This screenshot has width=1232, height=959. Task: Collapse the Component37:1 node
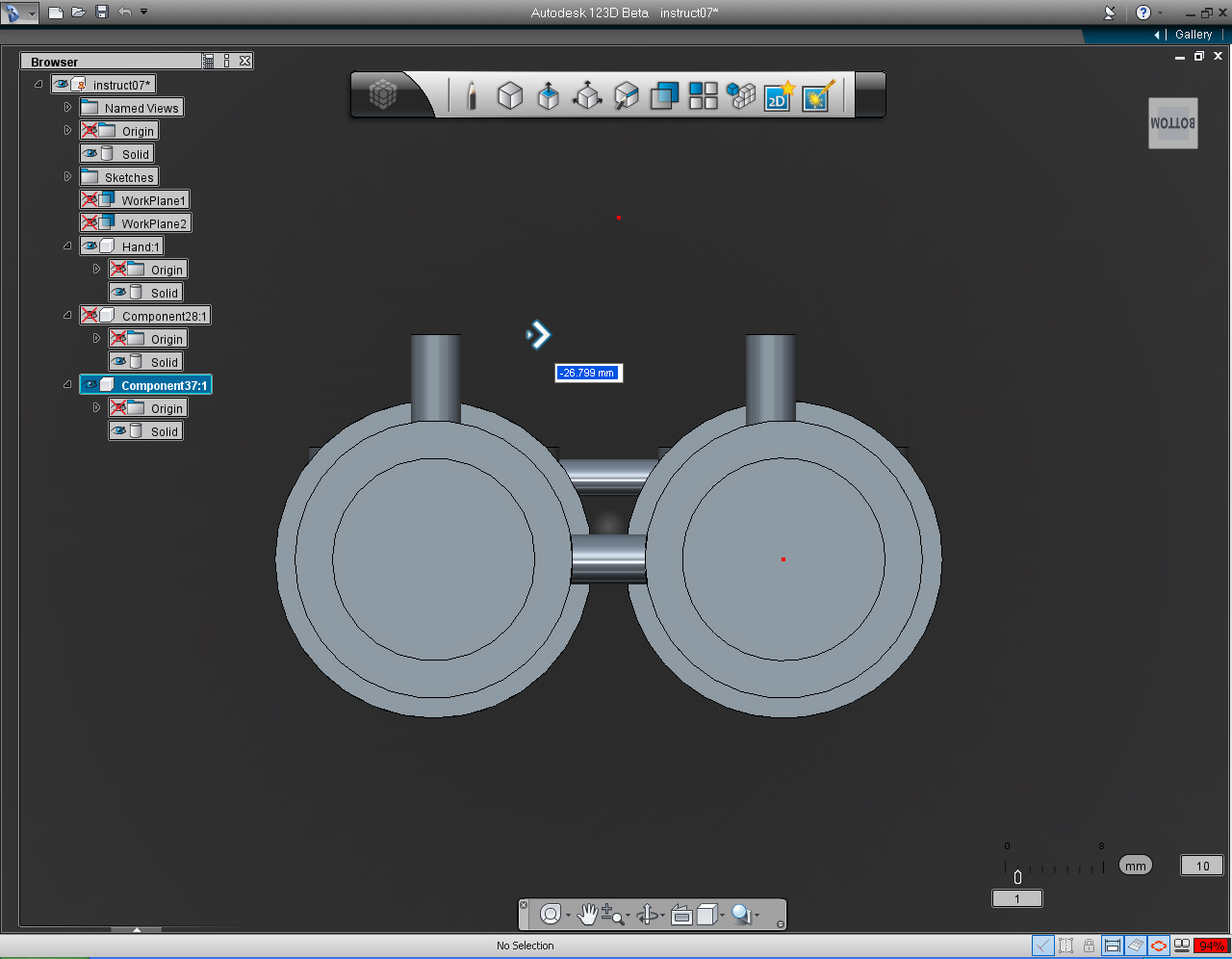pyautogui.click(x=67, y=385)
